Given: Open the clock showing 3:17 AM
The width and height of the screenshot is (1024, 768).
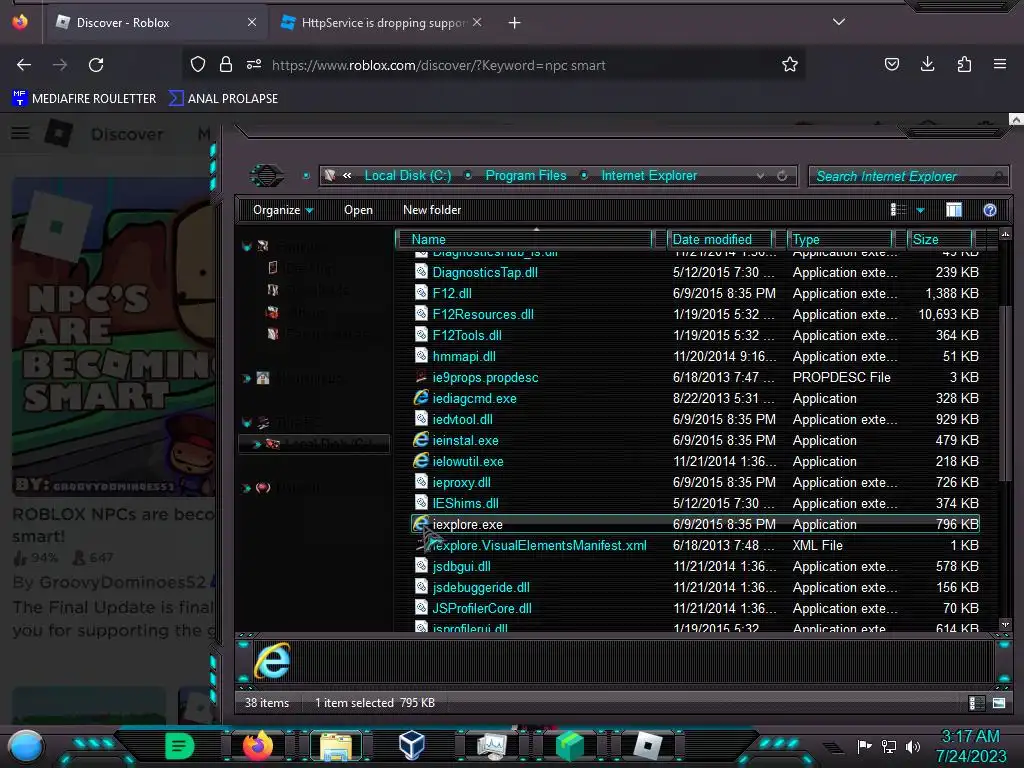Looking at the screenshot, I should [971, 746].
